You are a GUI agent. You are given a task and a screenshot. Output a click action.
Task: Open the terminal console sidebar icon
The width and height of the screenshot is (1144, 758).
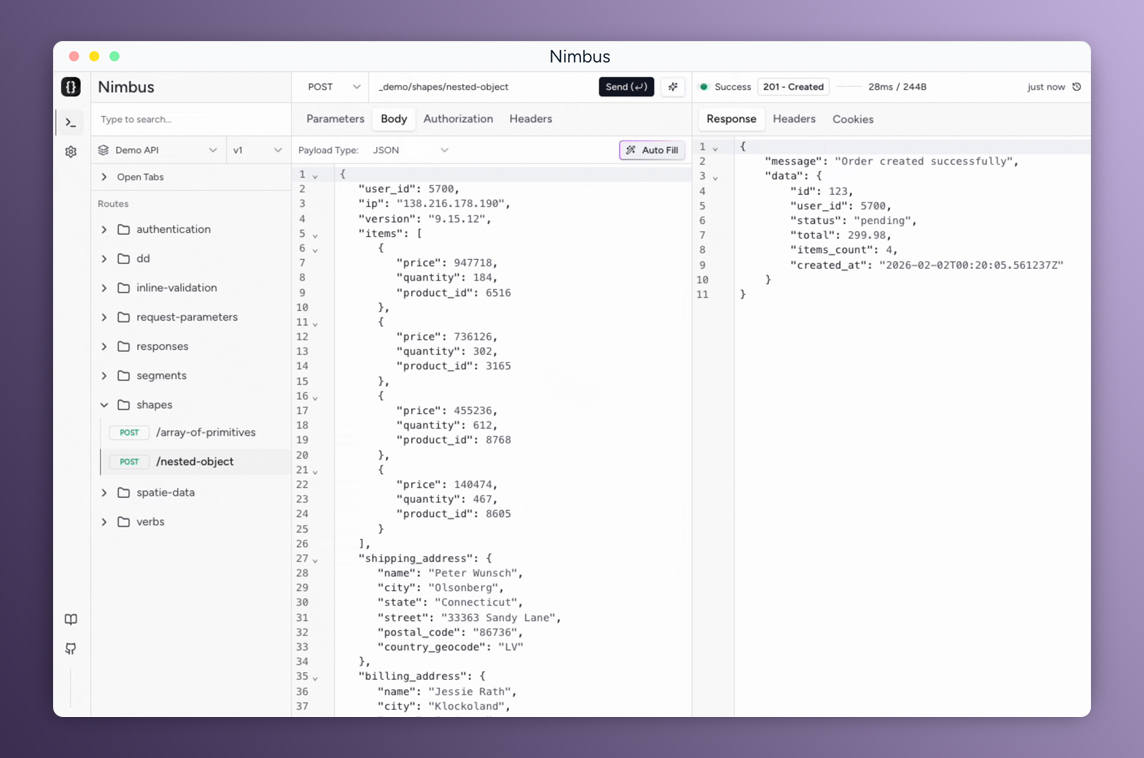[71, 123]
